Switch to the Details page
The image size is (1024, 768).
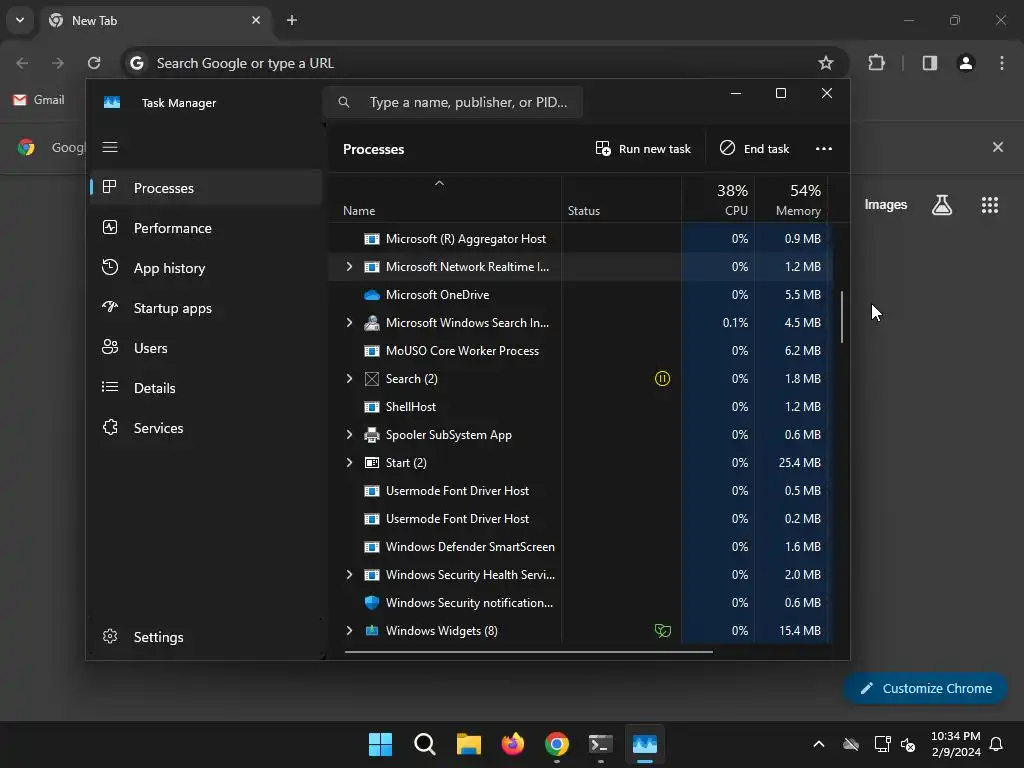(206, 388)
